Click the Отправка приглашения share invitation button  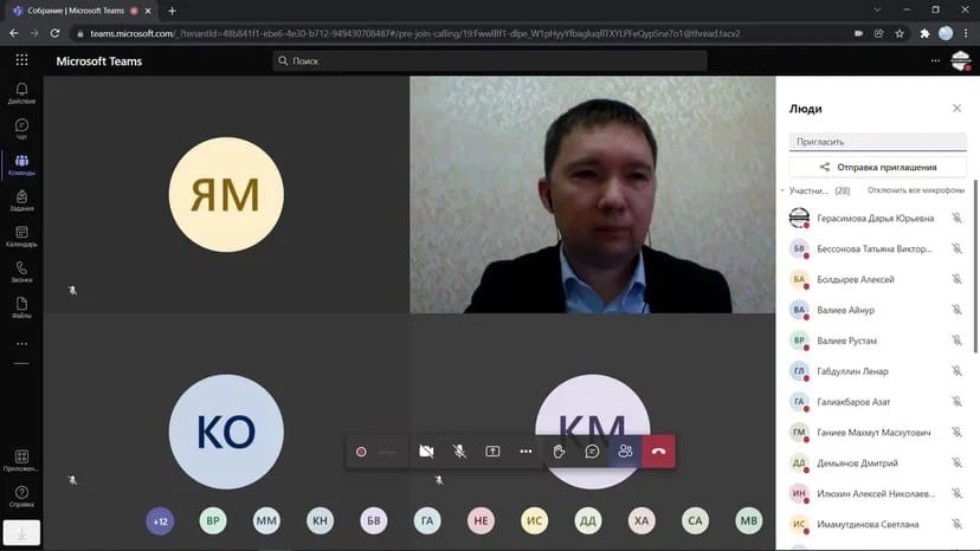pyautogui.click(x=877, y=167)
